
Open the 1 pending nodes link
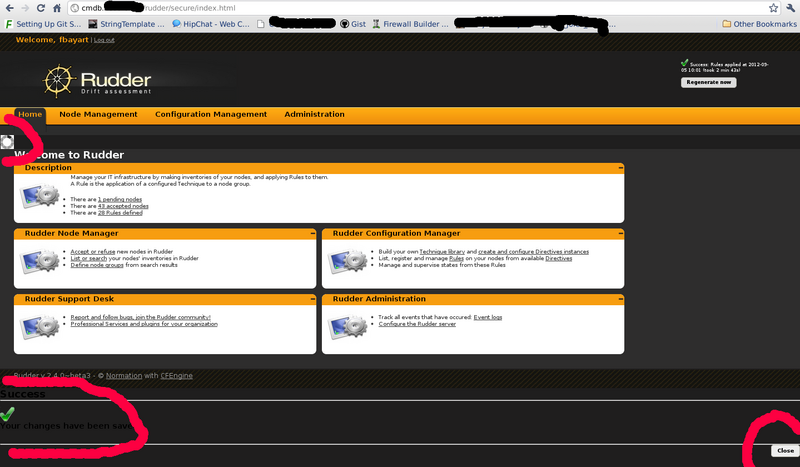point(120,200)
